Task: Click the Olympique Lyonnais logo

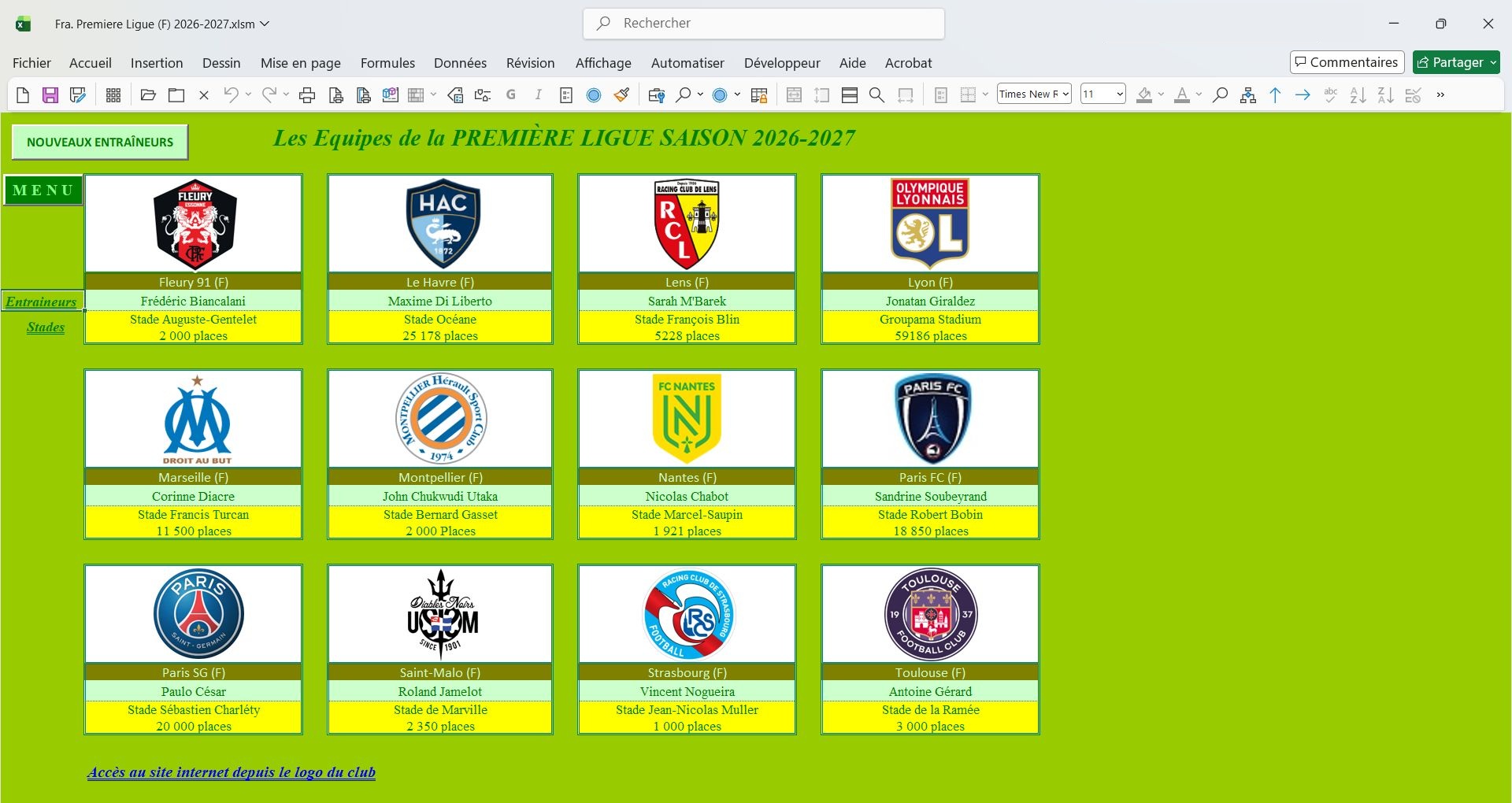Action: (930, 224)
